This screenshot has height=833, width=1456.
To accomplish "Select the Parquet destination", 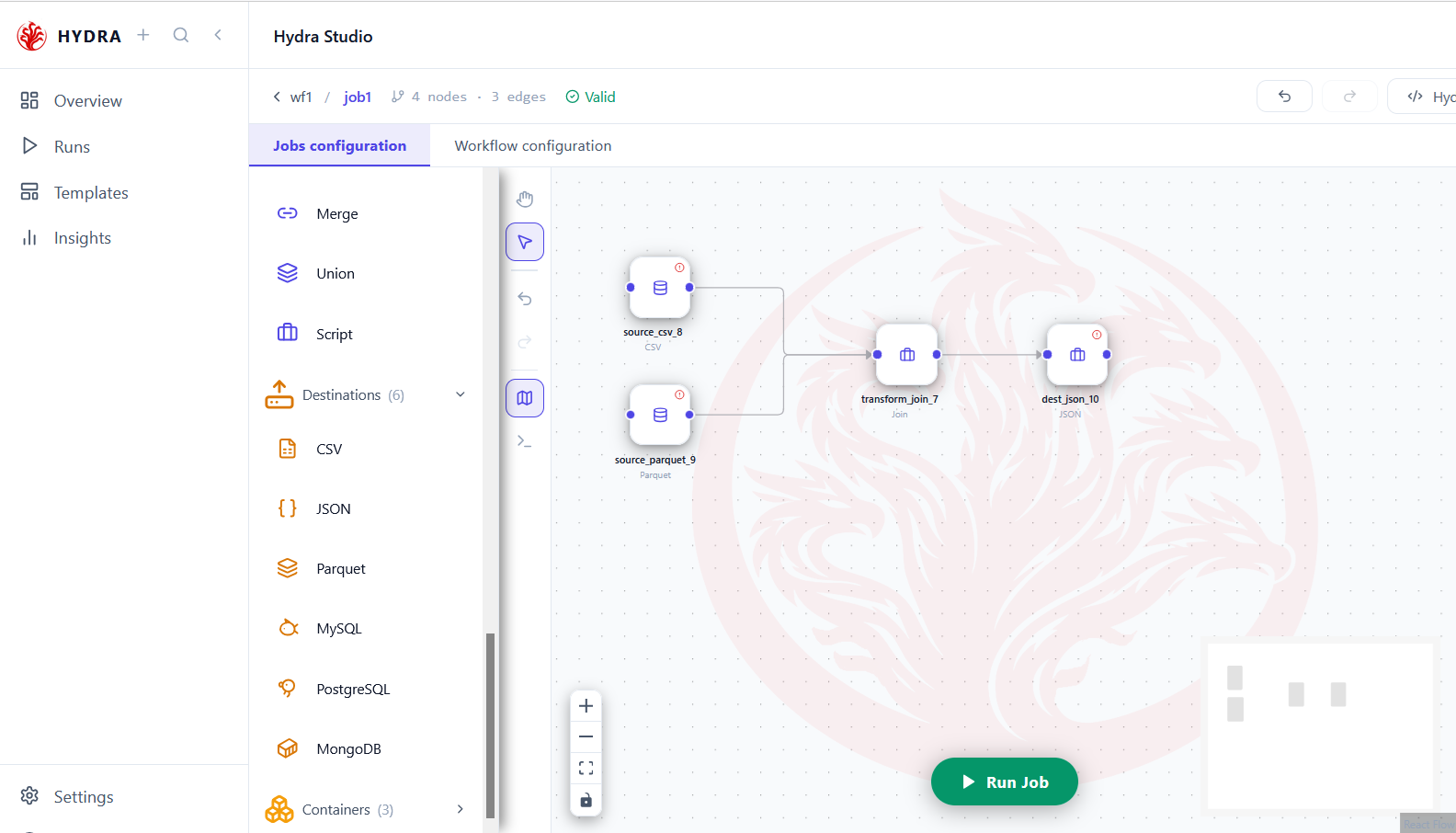I will (368, 568).
